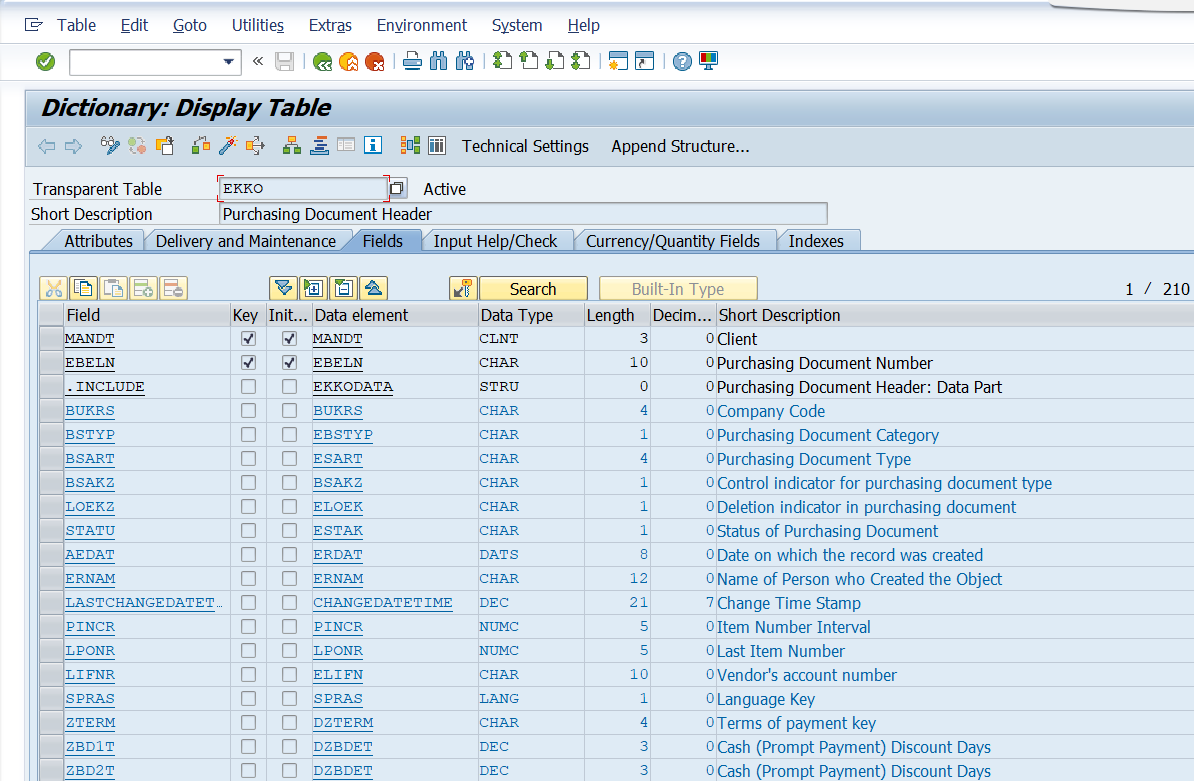
Task: Select the row header for LIFNR field
Action: click(50, 675)
